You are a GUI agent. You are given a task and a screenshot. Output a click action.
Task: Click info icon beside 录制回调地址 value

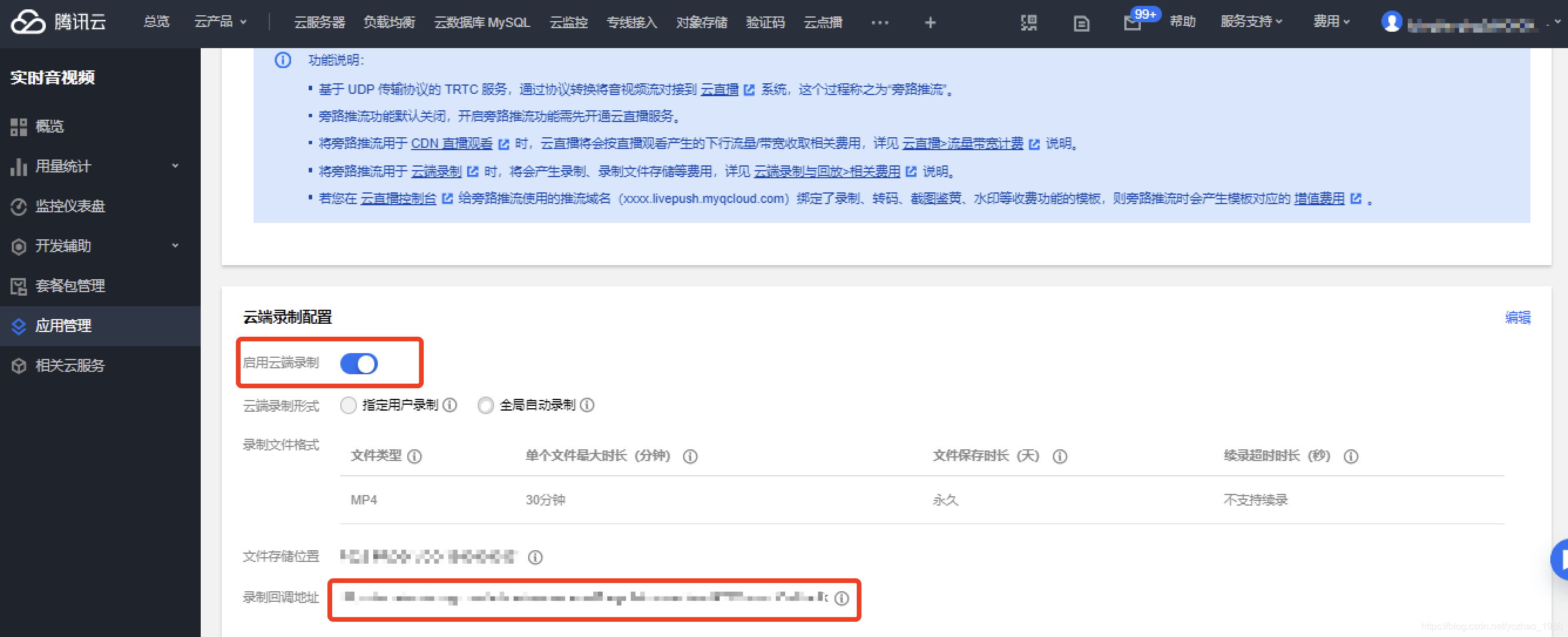(x=842, y=599)
